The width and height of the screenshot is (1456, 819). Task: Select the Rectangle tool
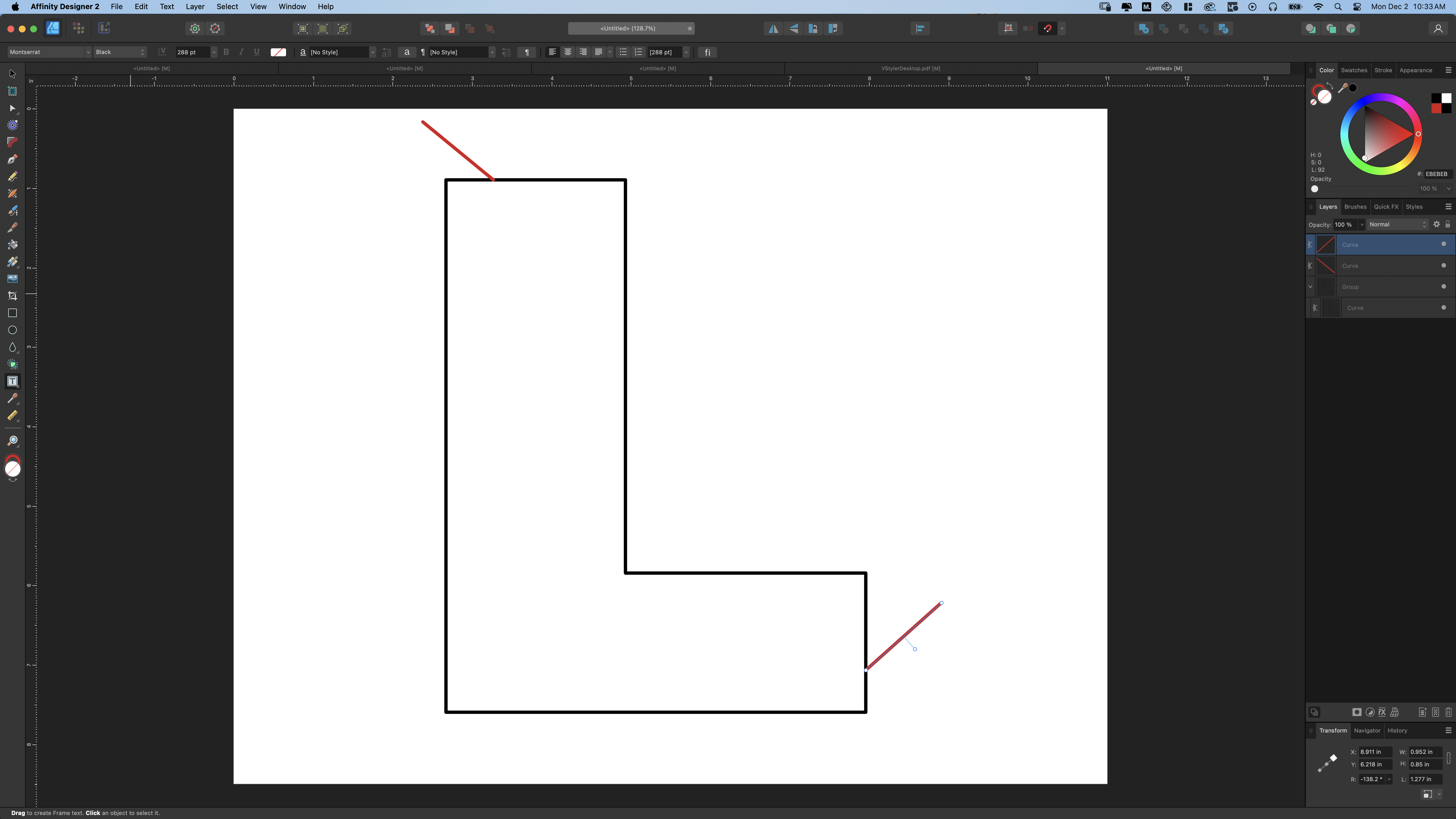click(13, 313)
